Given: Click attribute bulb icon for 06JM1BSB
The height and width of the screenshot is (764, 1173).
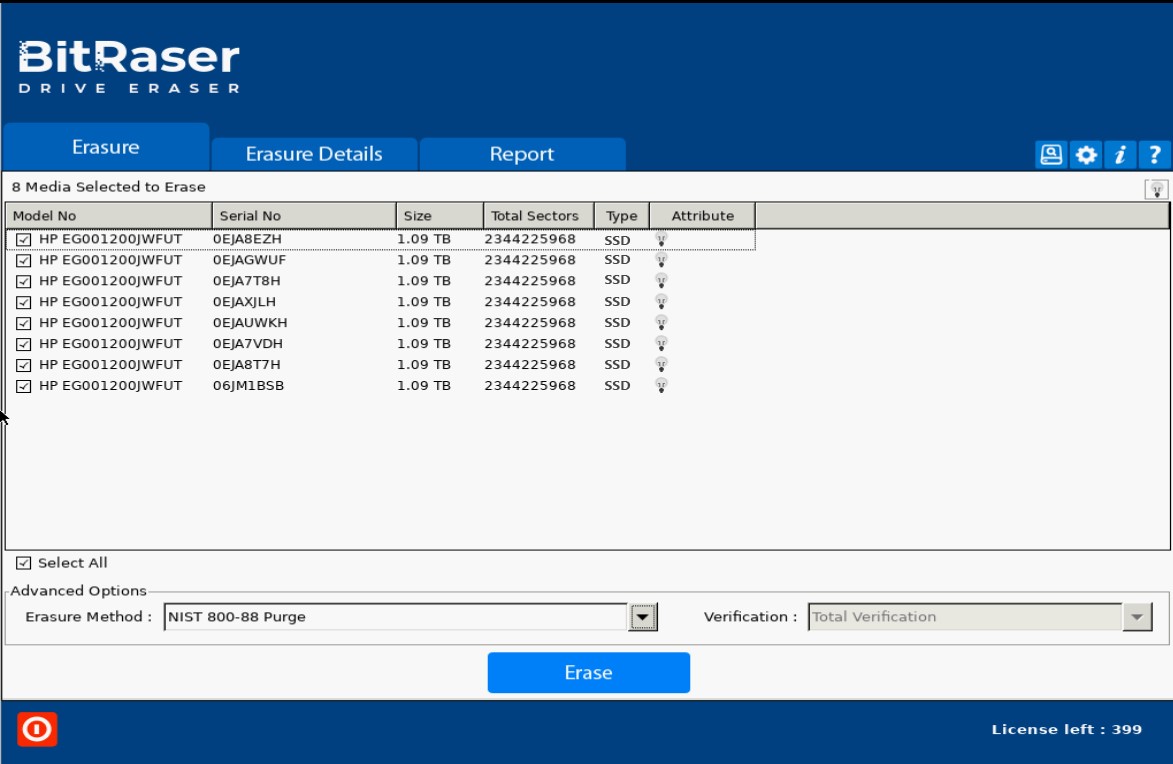Looking at the screenshot, I should pos(661,386).
